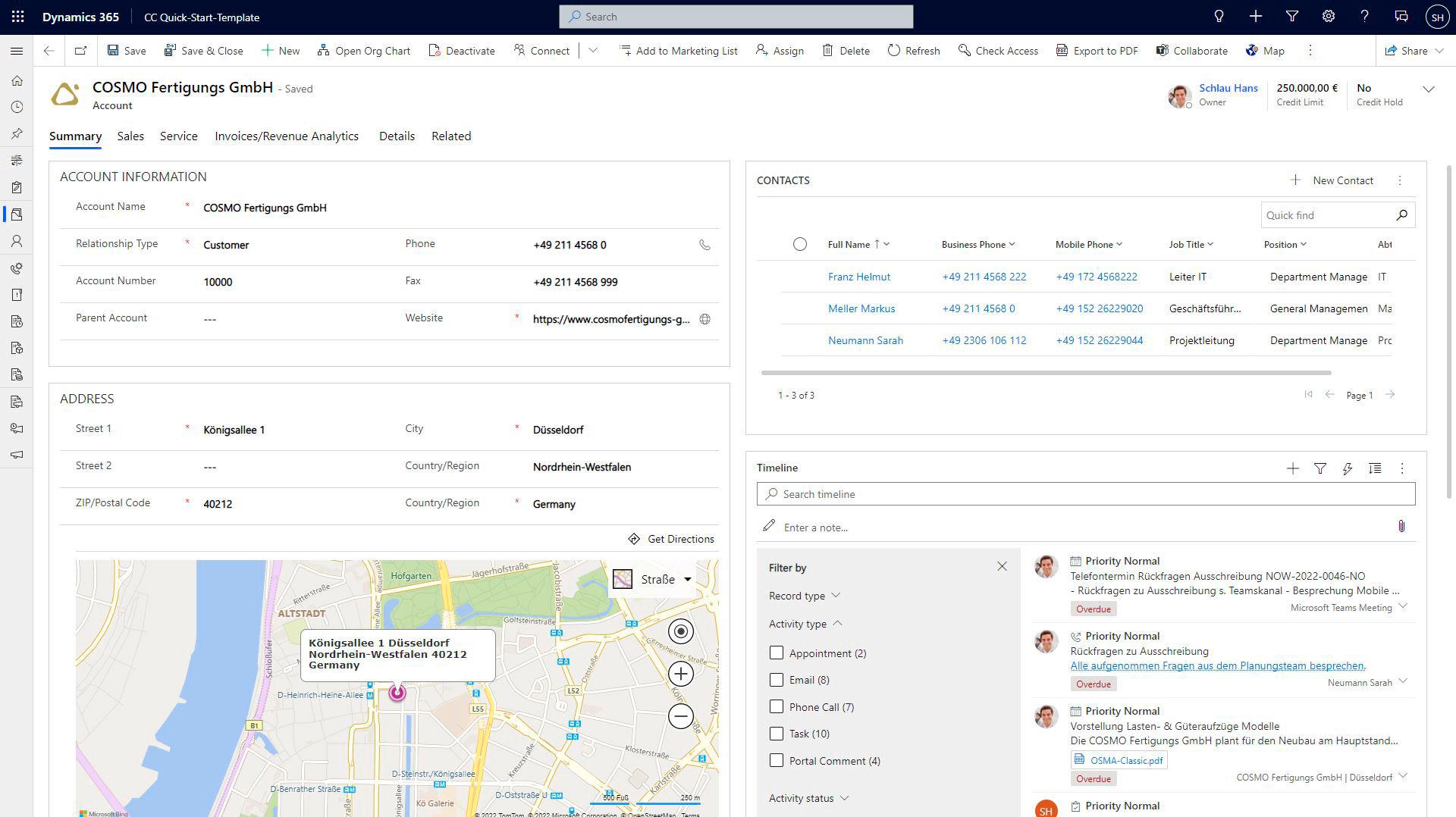This screenshot has width=1456, height=817.
Task: Expand the left site map hamburger menu
Action: (17, 51)
